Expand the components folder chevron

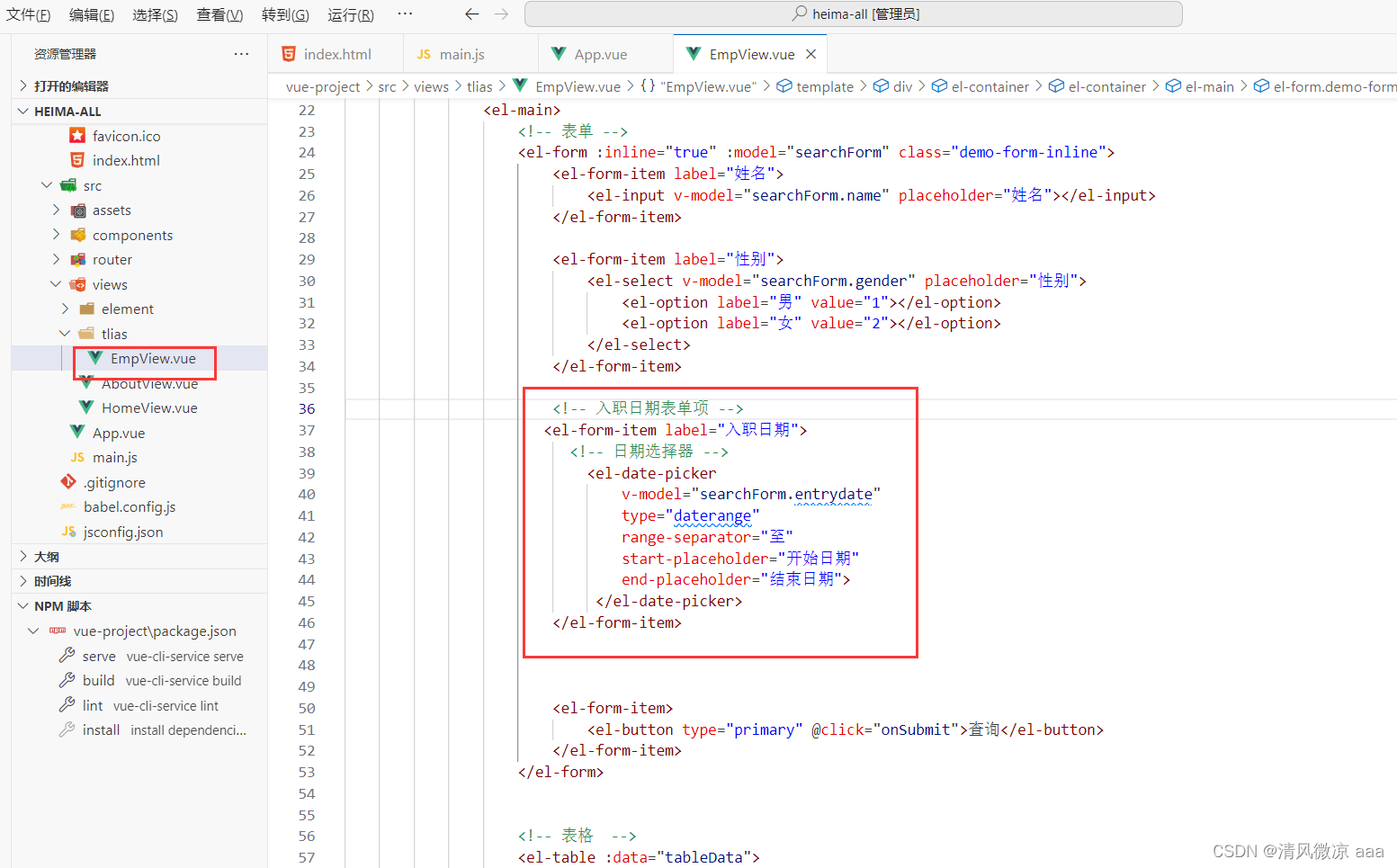(x=57, y=235)
